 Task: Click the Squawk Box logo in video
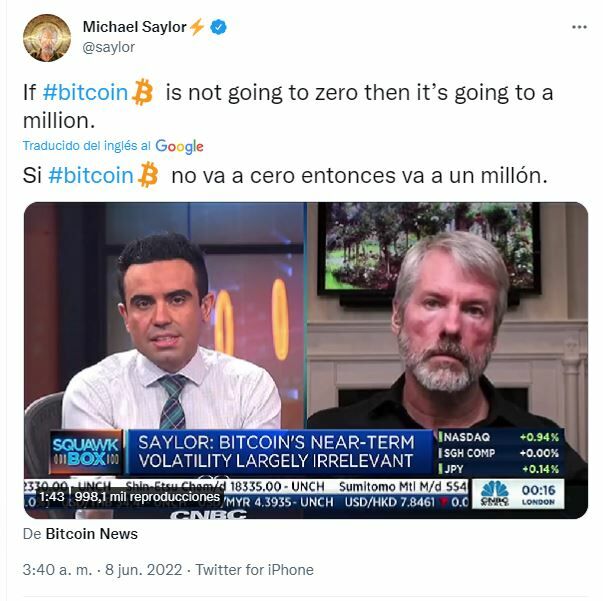pyautogui.click(x=85, y=452)
